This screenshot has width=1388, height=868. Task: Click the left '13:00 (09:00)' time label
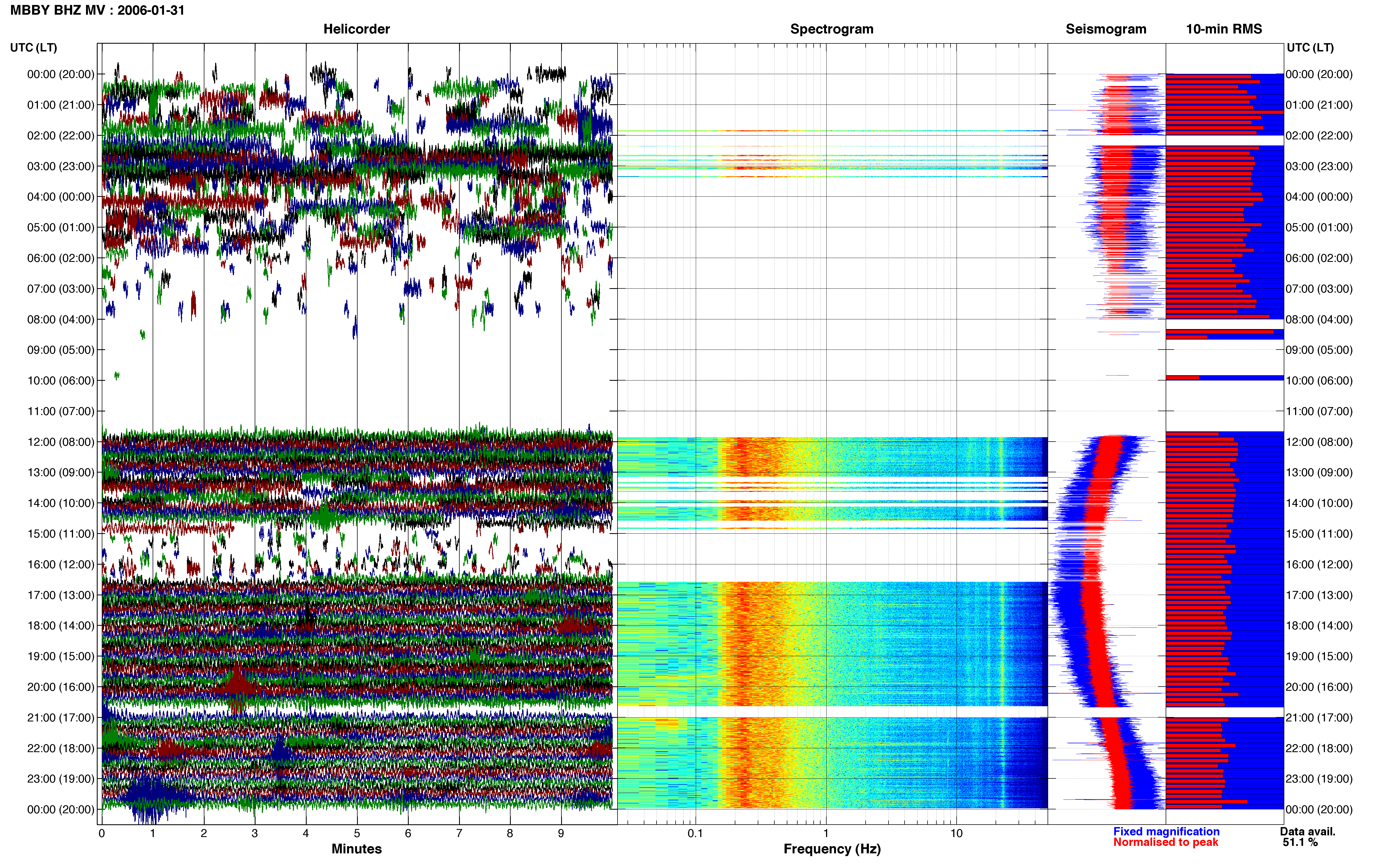click(61, 473)
